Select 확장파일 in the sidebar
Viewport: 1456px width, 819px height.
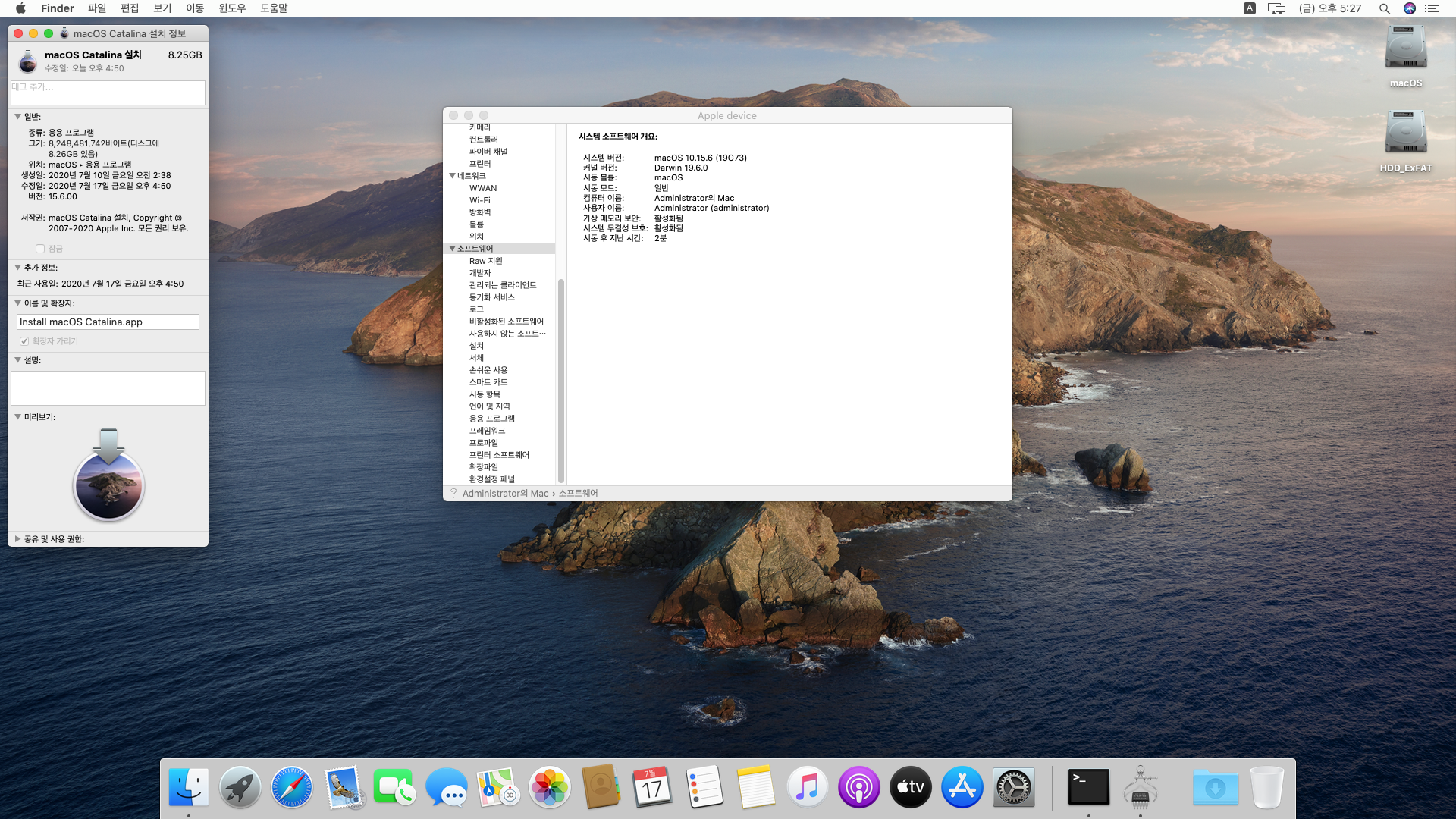(x=484, y=467)
